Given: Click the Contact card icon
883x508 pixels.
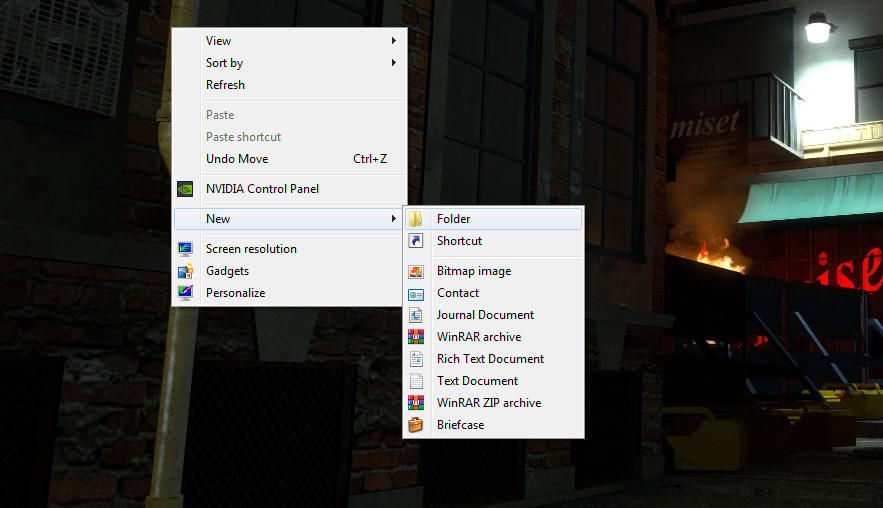Looking at the screenshot, I should pyautogui.click(x=416, y=294).
